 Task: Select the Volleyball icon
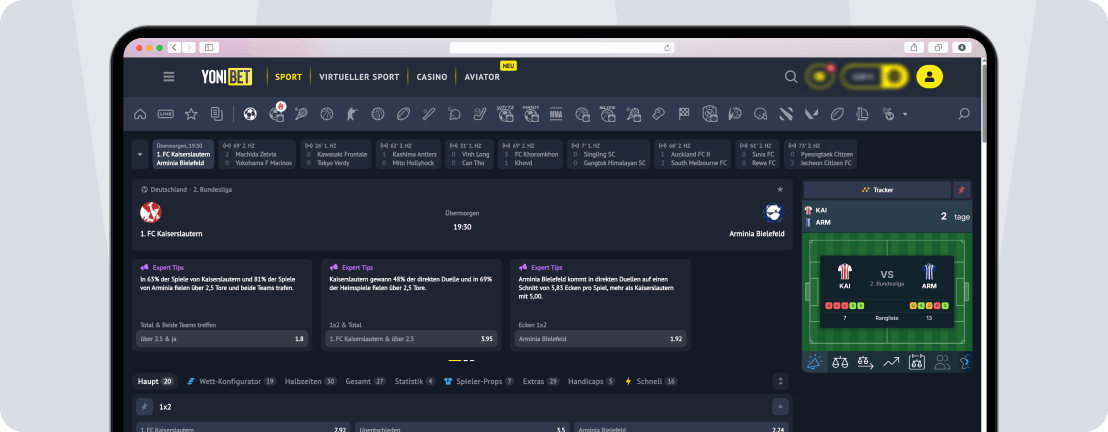pos(378,114)
